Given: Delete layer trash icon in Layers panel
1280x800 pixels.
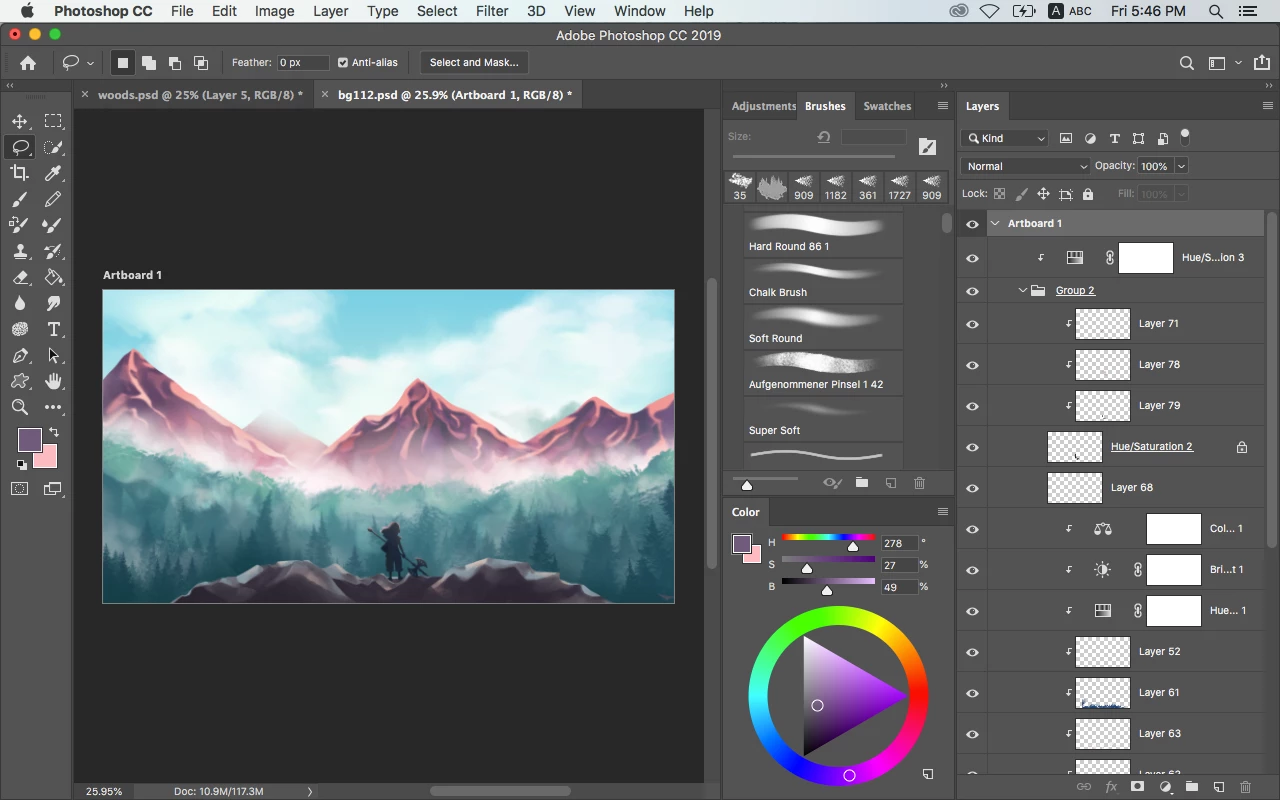Looking at the screenshot, I should click(x=1245, y=787).
